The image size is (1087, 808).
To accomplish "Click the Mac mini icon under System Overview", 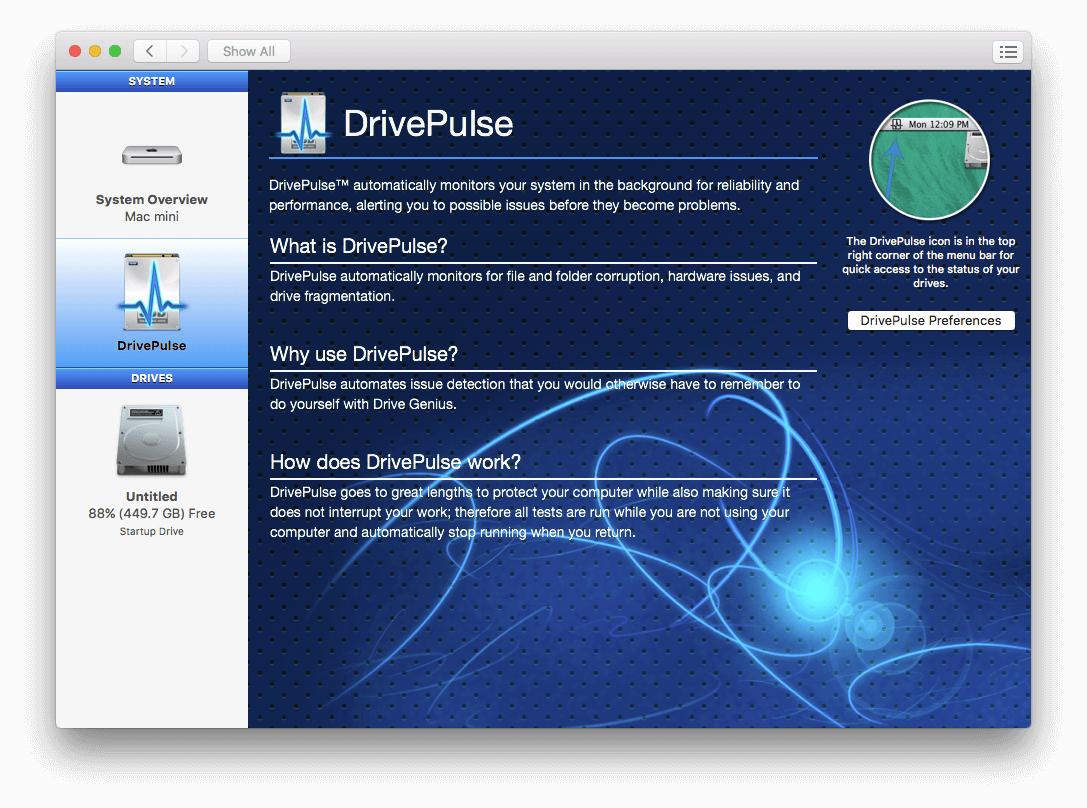I will coord(151,155).
